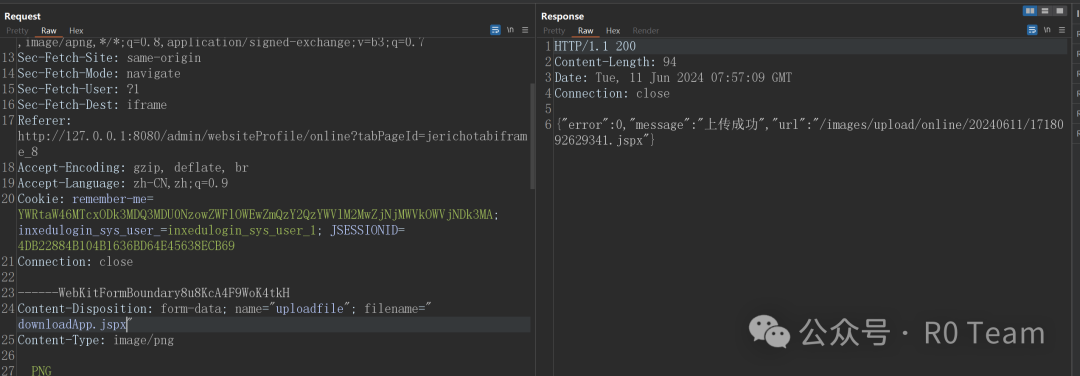The height and width of the screenshot is (376, 1080).
Task: Switch Request view to Raw tab
Action: click(x=49, y=31)
